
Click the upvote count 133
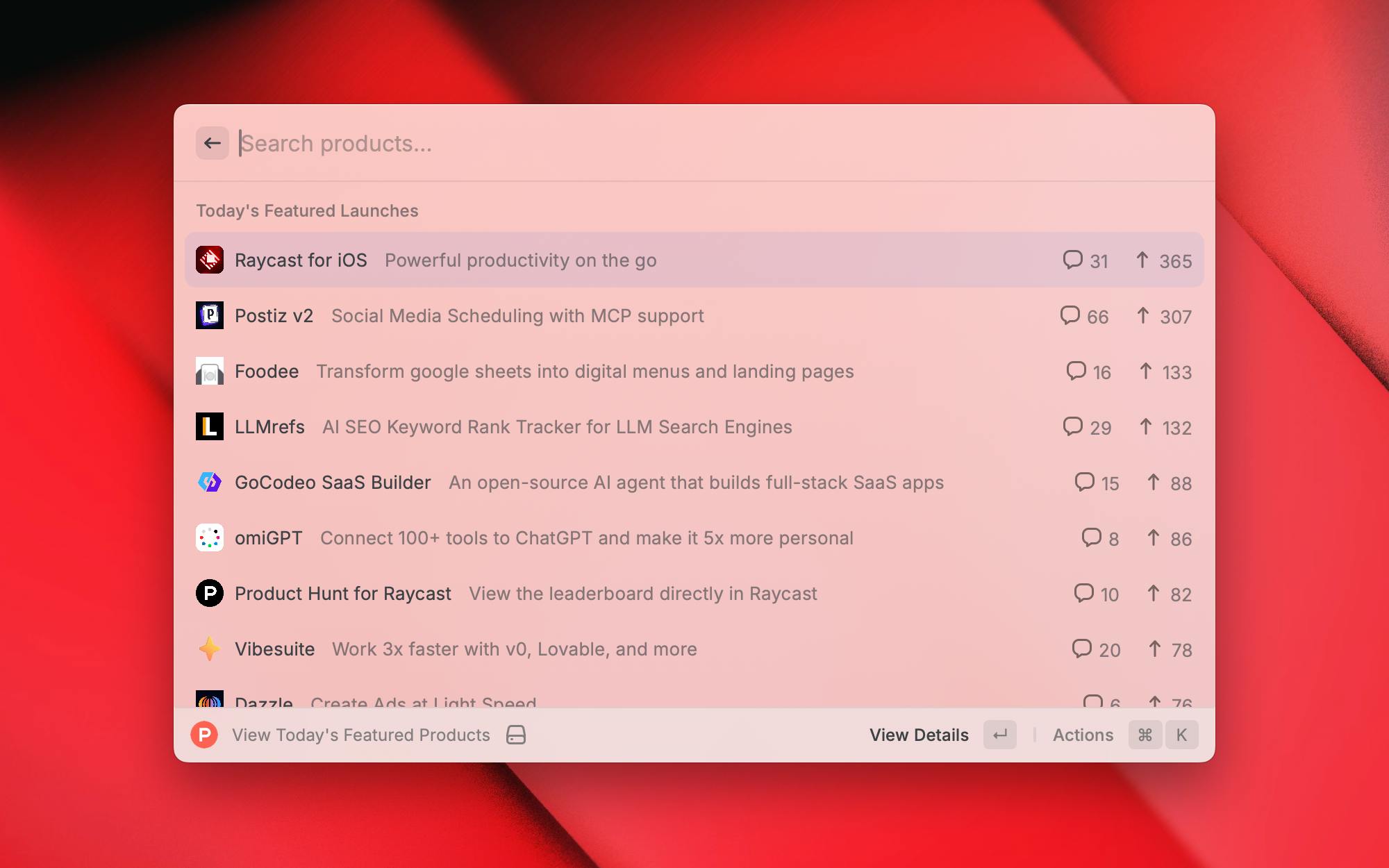pos(1177,372)
